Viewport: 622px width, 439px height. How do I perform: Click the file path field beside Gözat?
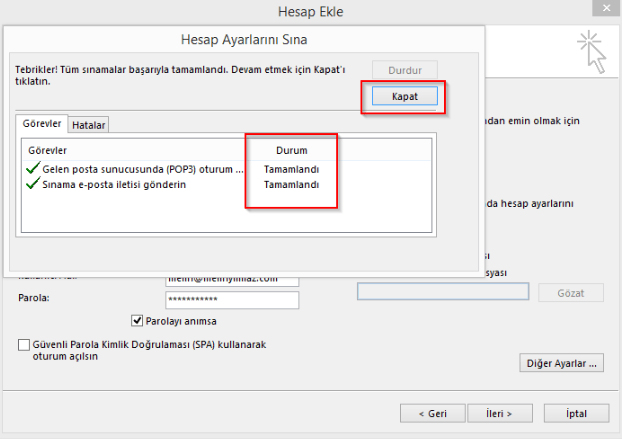(442, 292)
